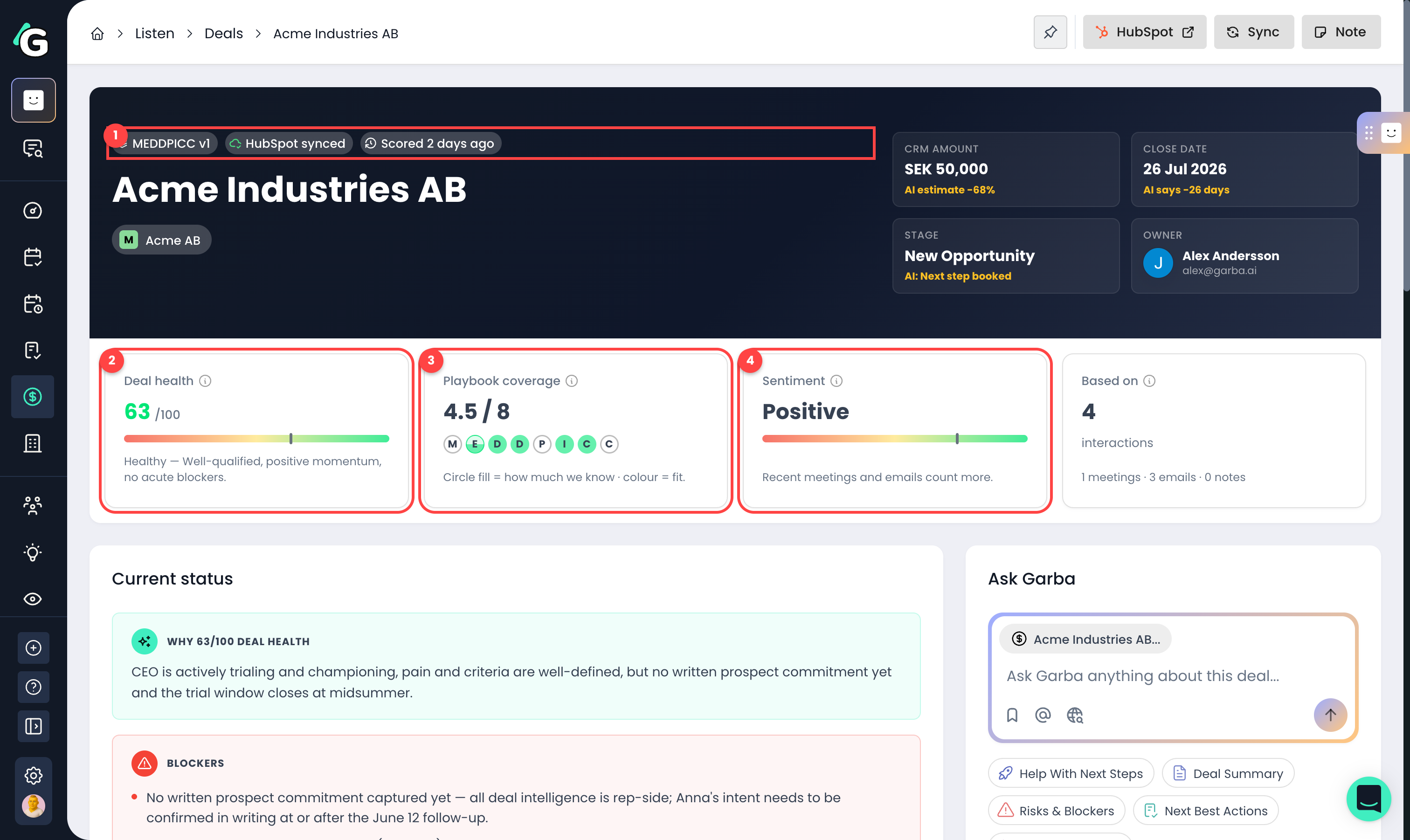1410x840 pixels.
Task: Show Deal health info tooltip icon
Action: coord(206,381)
